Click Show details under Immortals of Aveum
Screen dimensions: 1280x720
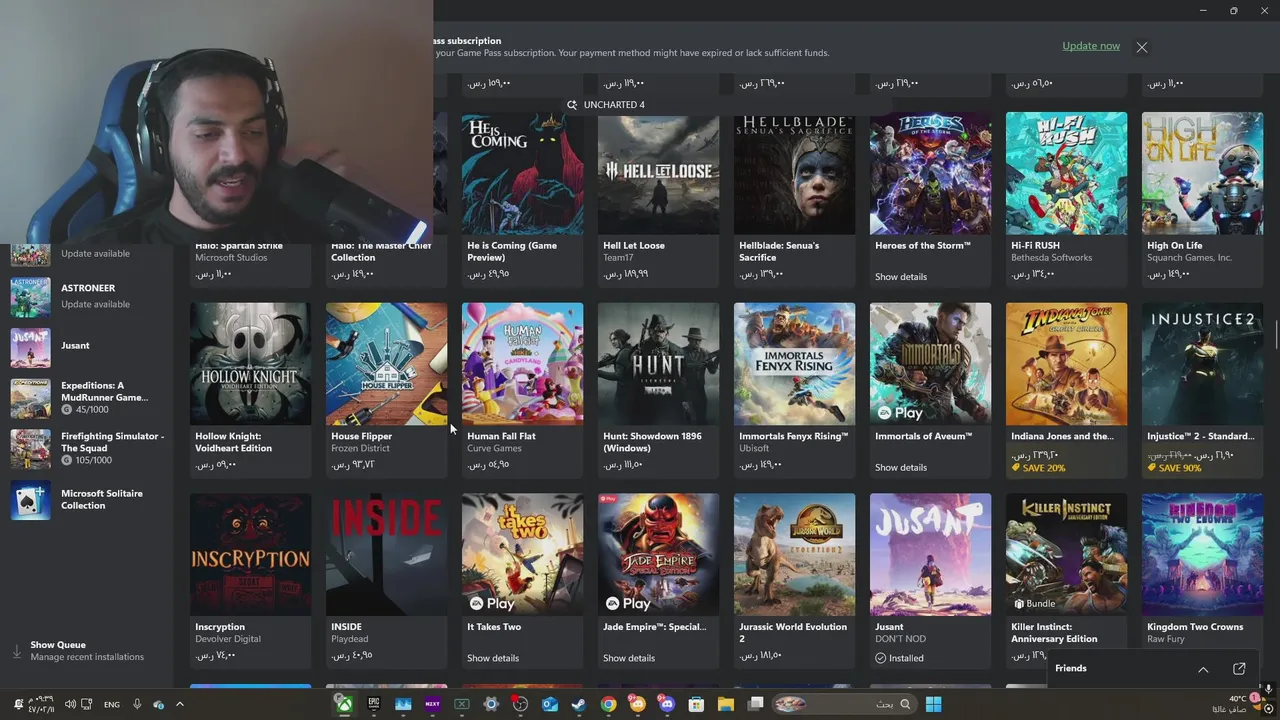tap(901, 468)
